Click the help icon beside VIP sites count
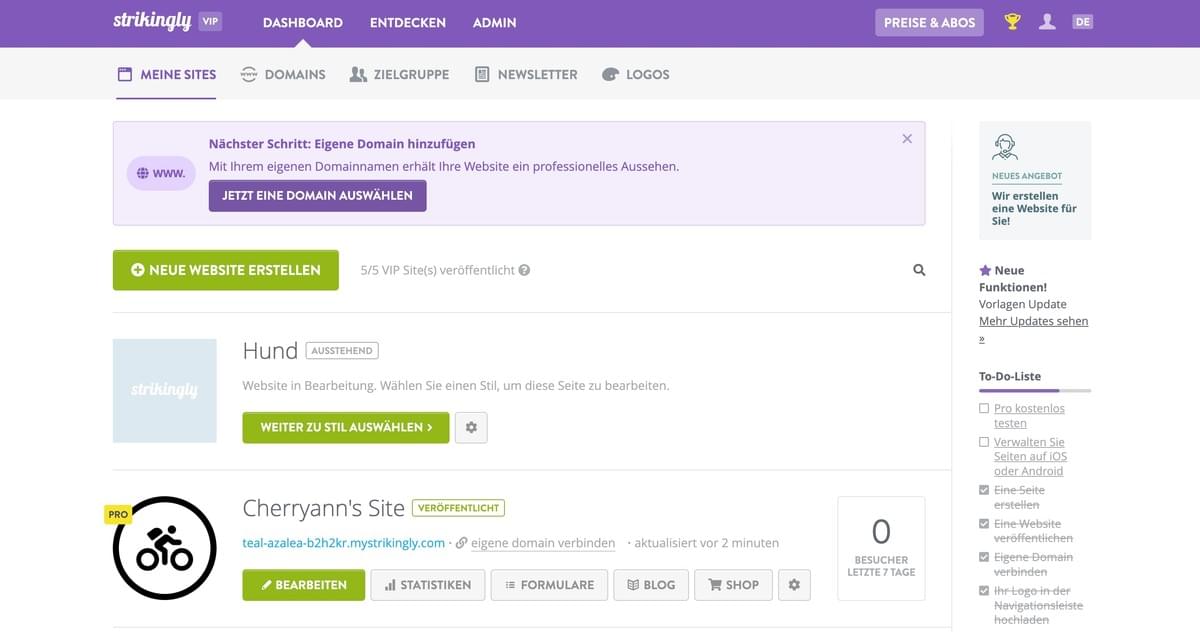 (524, 270)
